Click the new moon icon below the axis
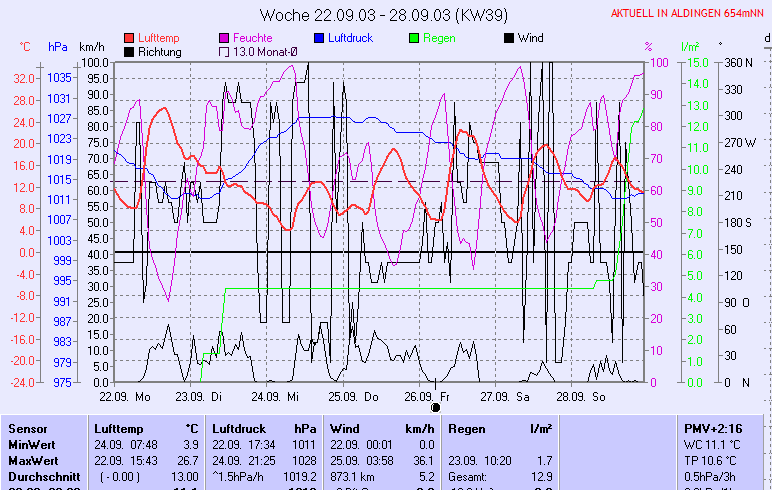This screenshot has width=772, height=490. click(x=435, y=407)
